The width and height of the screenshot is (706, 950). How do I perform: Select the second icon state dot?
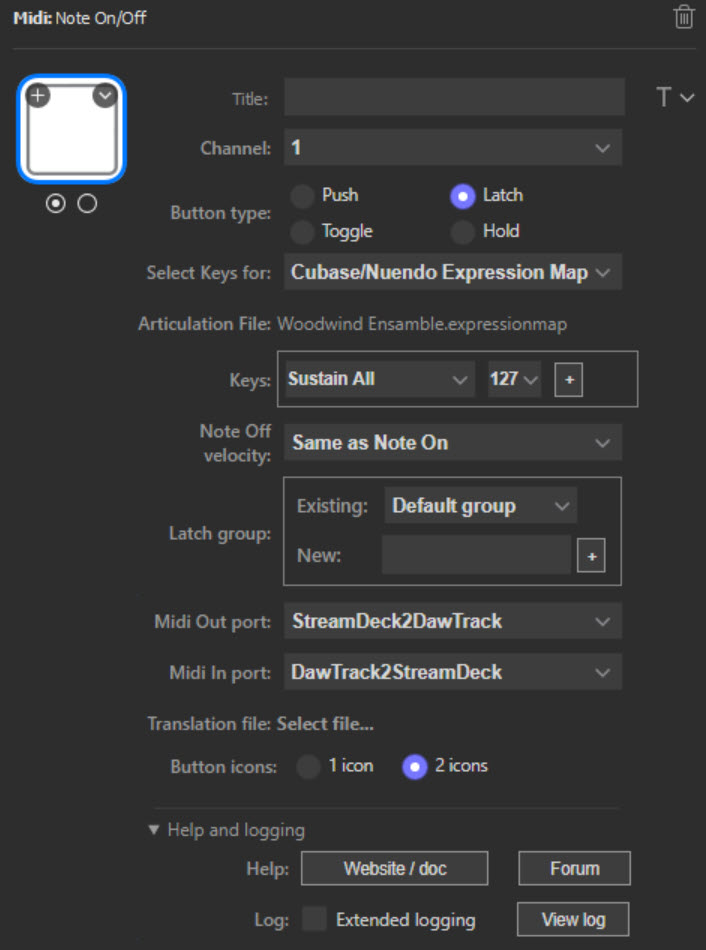(x=87, y=203)
